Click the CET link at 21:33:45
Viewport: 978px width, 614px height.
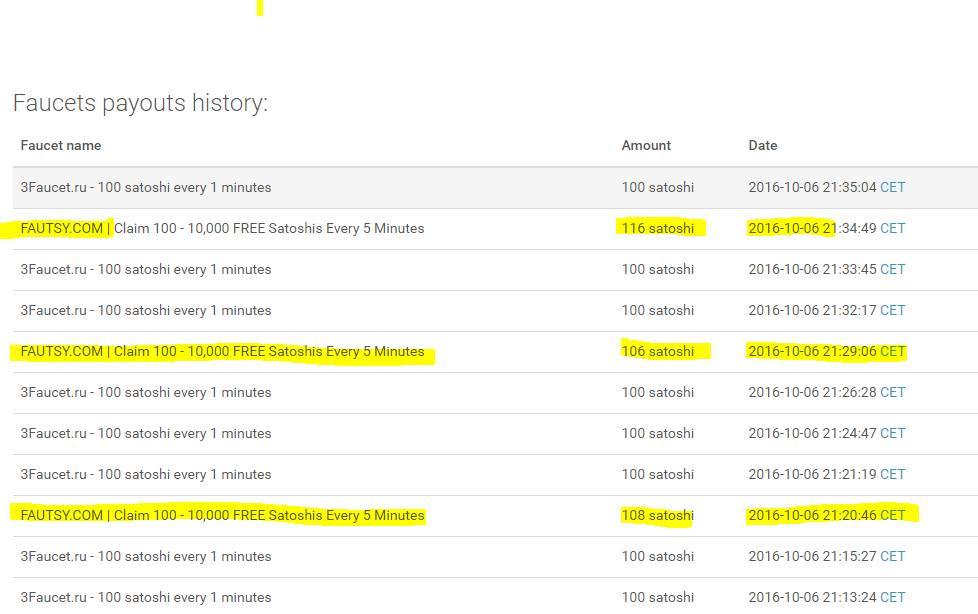893,270
